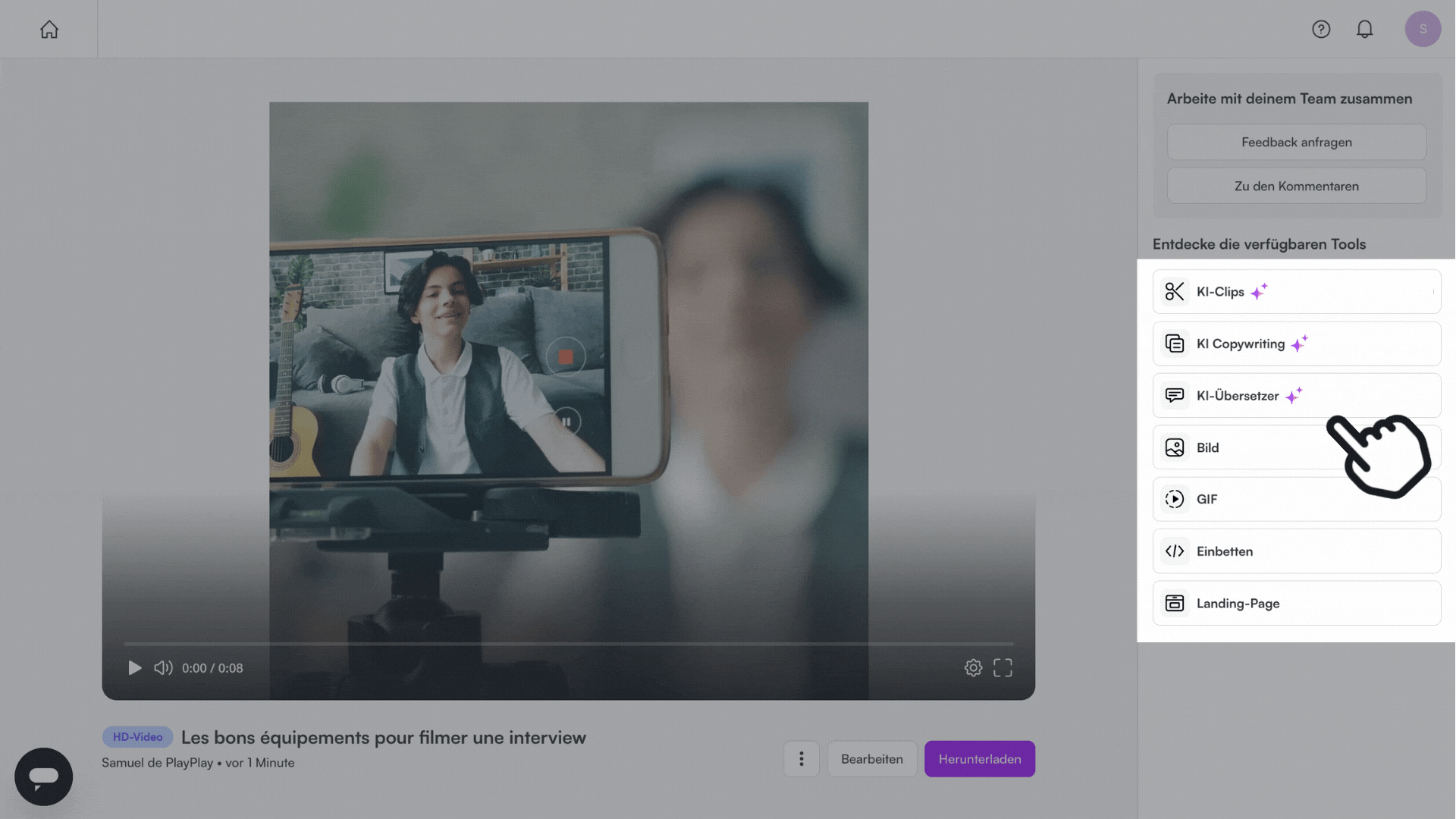The width and height of the screenshot is (1456, 819).
Task: Enter fullscreen video mode
Action: coord(1003,667)
